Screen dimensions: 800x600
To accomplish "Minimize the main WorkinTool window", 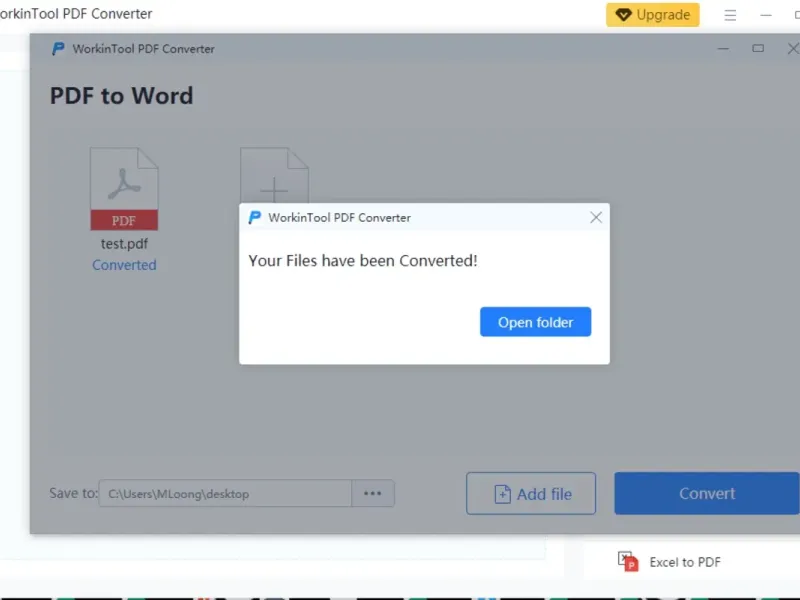I will pos(765,15).
